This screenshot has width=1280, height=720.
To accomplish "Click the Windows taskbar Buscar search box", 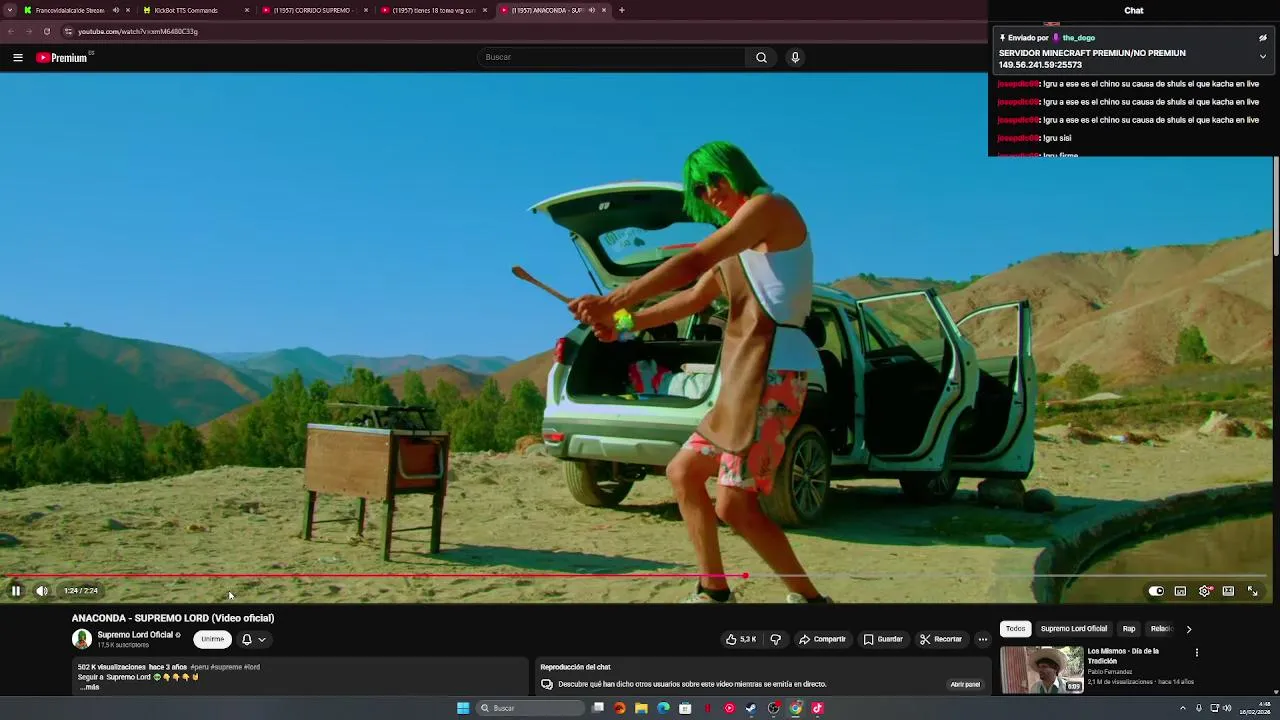I will (530, 708).
